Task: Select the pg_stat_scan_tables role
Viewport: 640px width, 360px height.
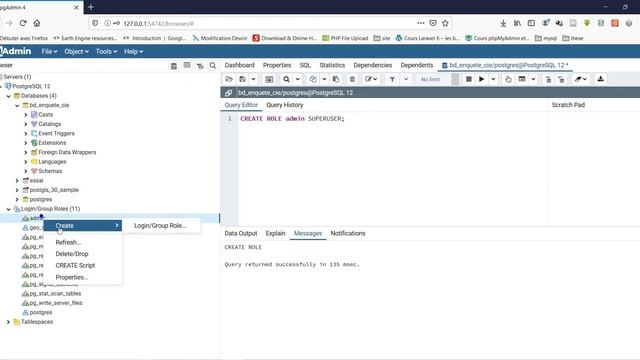Action: [55, 293]
